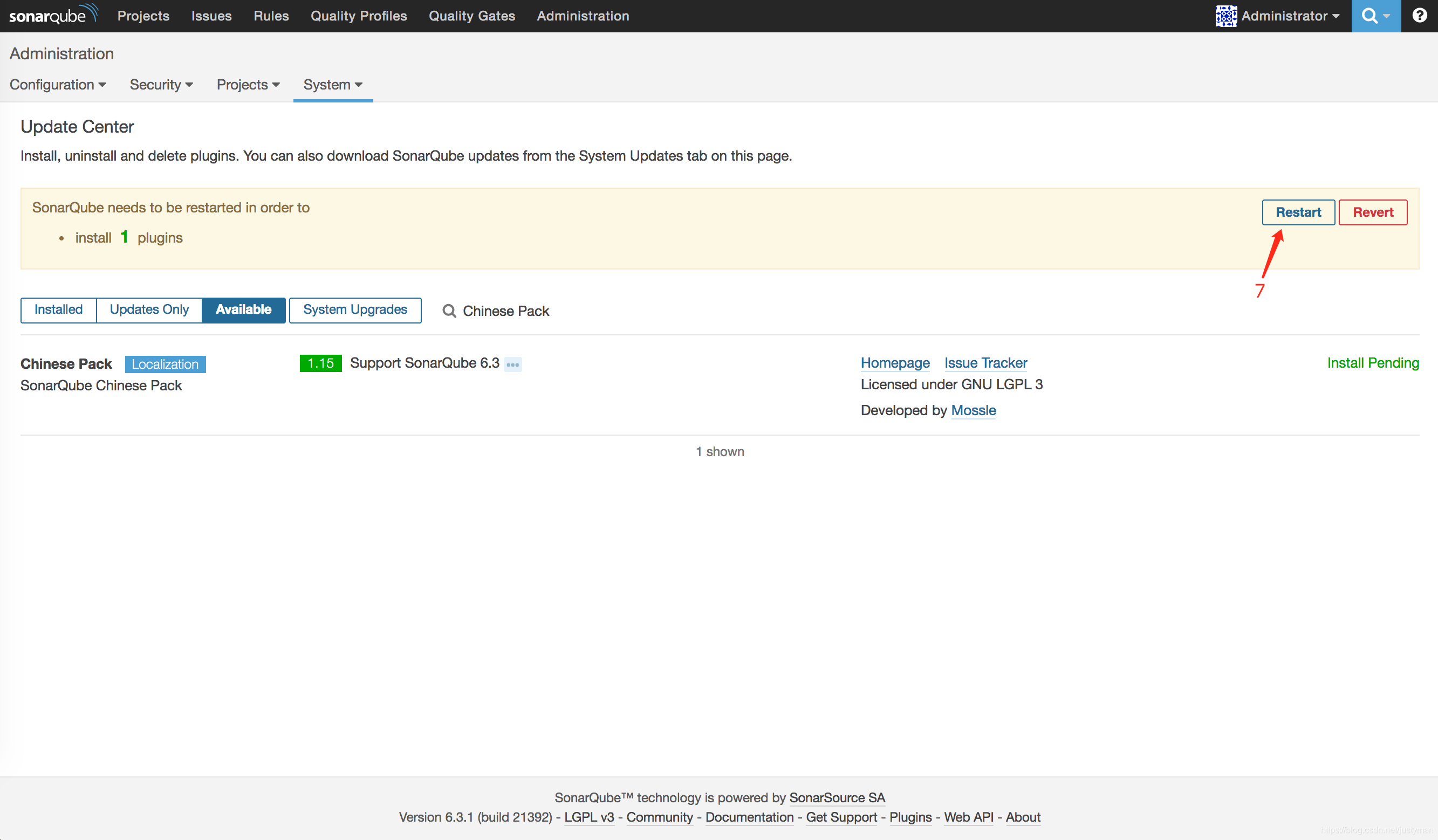Open Quality Profiles page
Screen dimensions: 1438x840
tap(358, 16)
